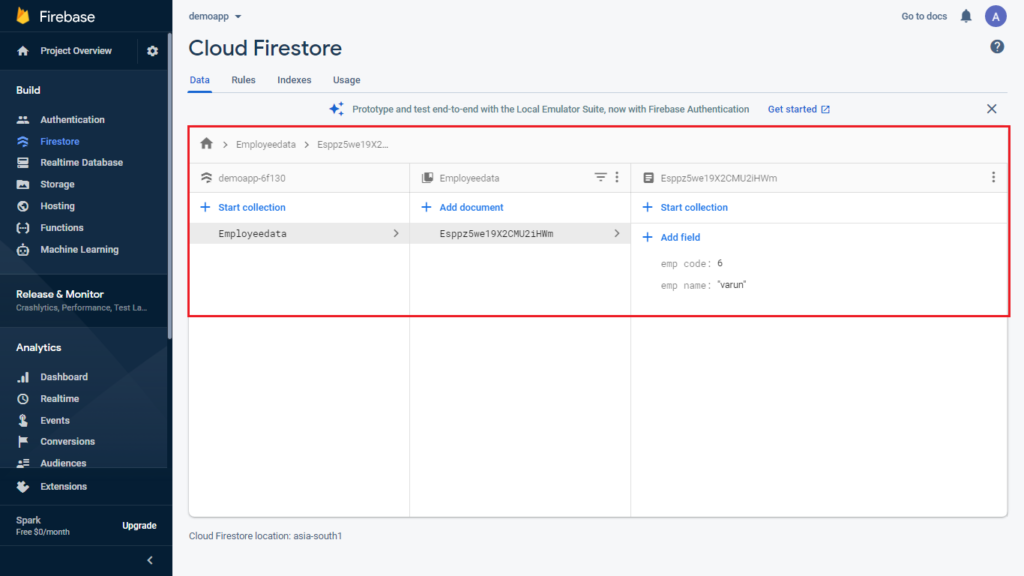The image size is (1024, 576).
Task: Filter Employeedata collection with filter icon
Action: pyautogui.click(x=600, y=177)
